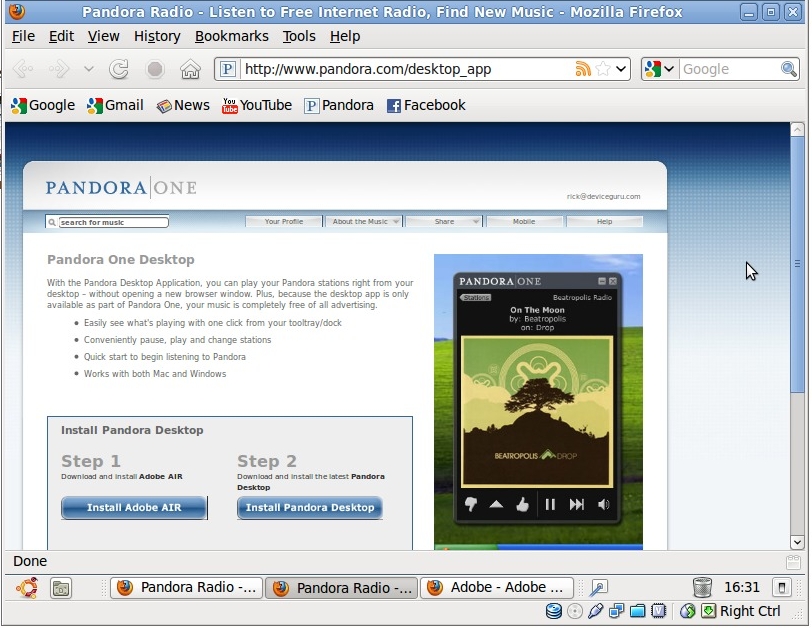Click the Beatropolis Drop album artwork
Viewport: 812px width, 628px height.
(537, 412)
